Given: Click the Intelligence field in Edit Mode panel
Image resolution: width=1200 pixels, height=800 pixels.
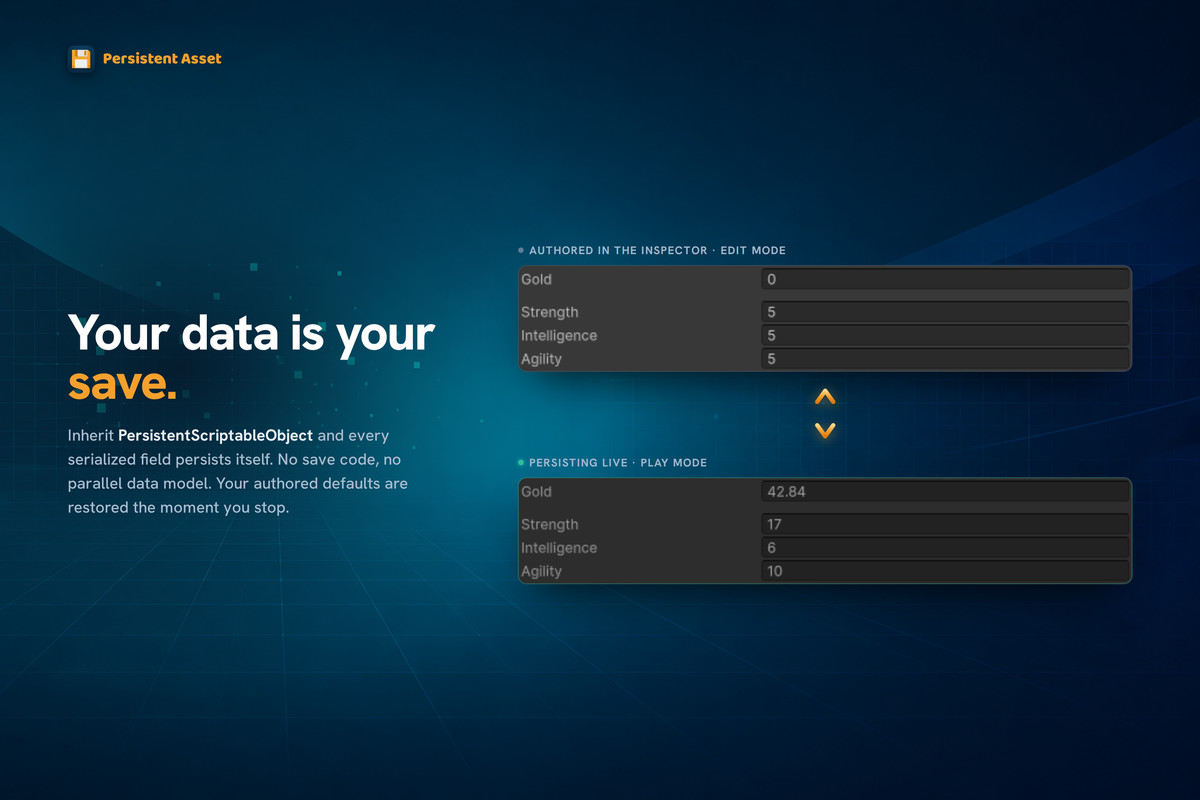Looking at the screenshot, I should click(x=945, y=335).
